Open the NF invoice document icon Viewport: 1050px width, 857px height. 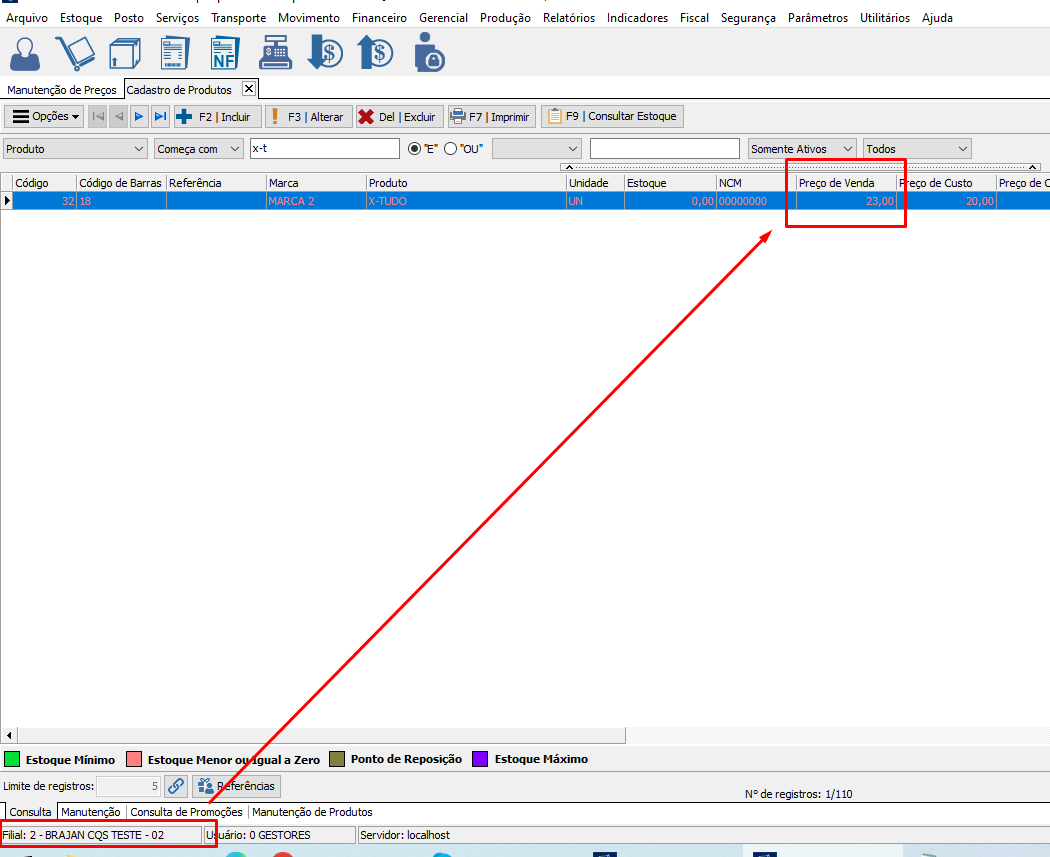tap(224, 53)
